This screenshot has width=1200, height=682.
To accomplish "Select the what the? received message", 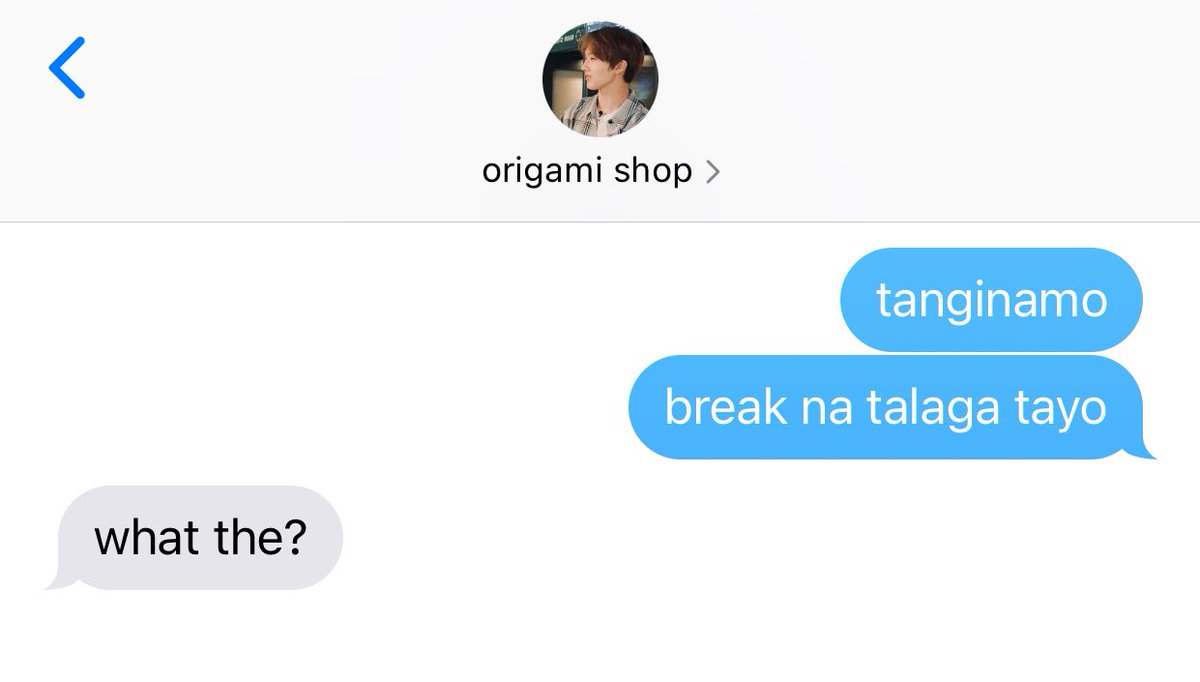I will tap(200, 538).
